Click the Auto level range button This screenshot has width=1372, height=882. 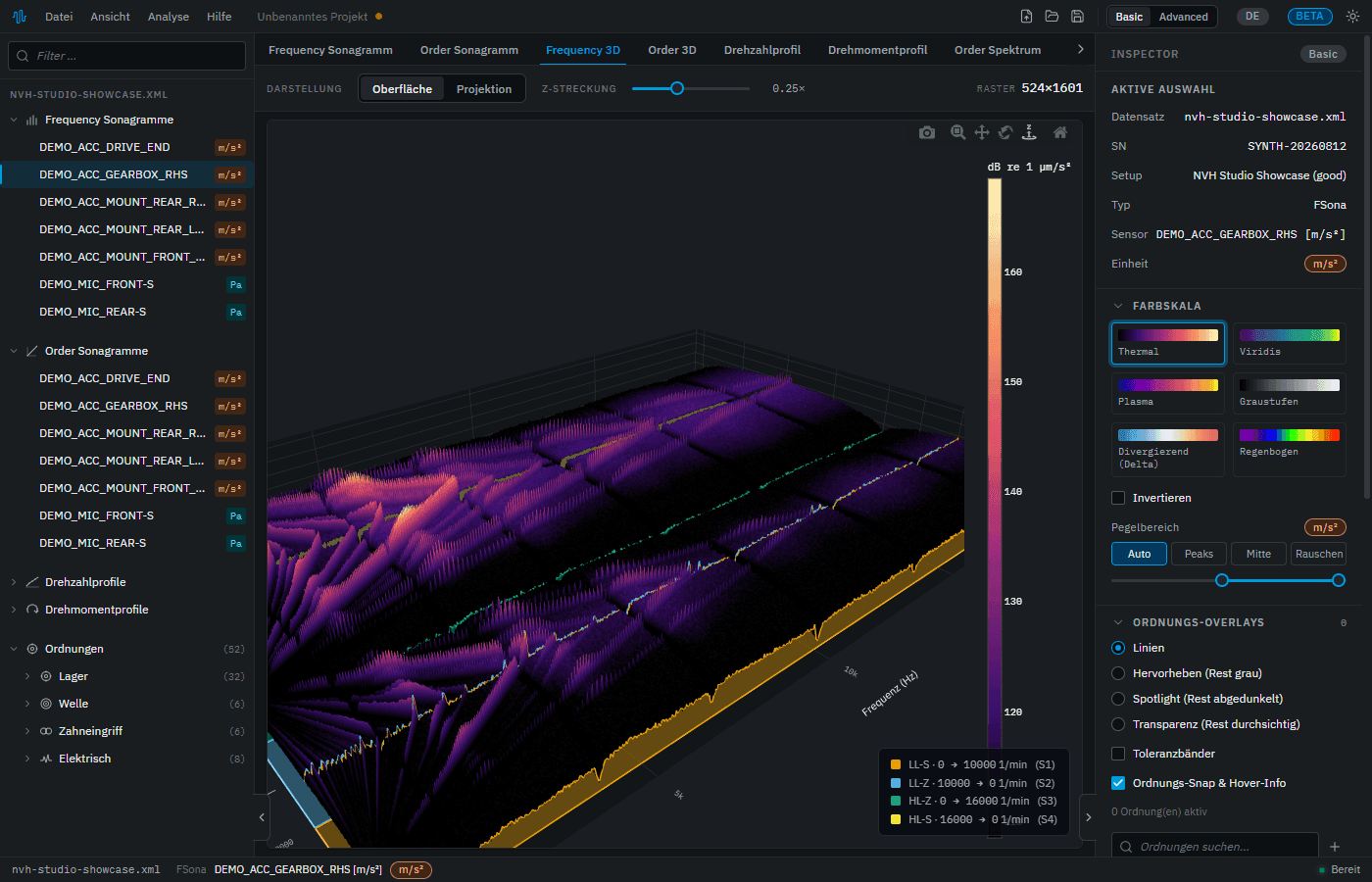(1139, 554)
